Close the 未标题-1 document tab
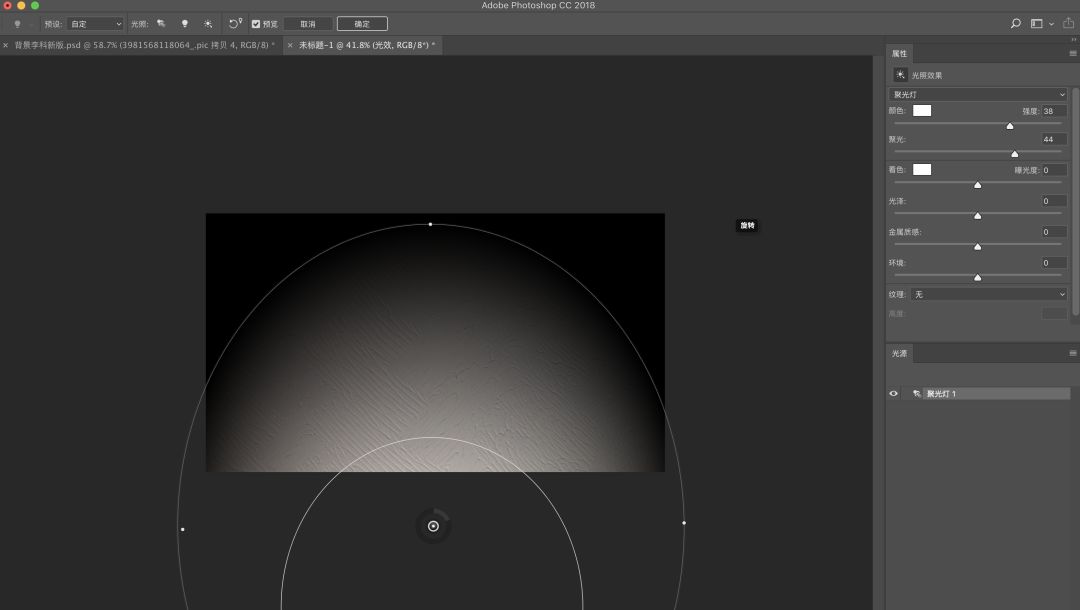Viewport: 1080px width, 610px height. (290, 45)
